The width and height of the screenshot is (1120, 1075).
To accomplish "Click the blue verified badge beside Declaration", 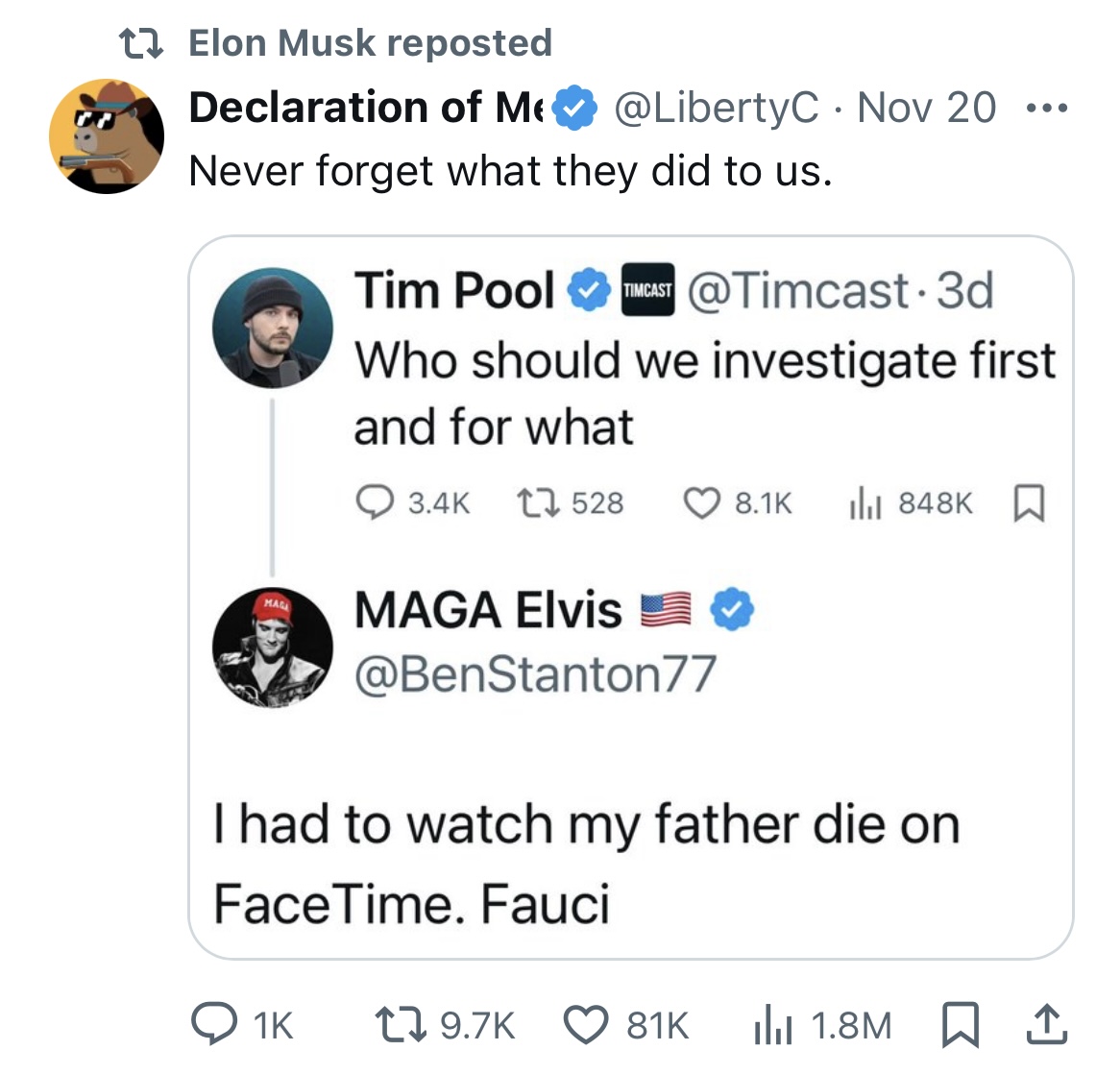I will click(575, 108).
